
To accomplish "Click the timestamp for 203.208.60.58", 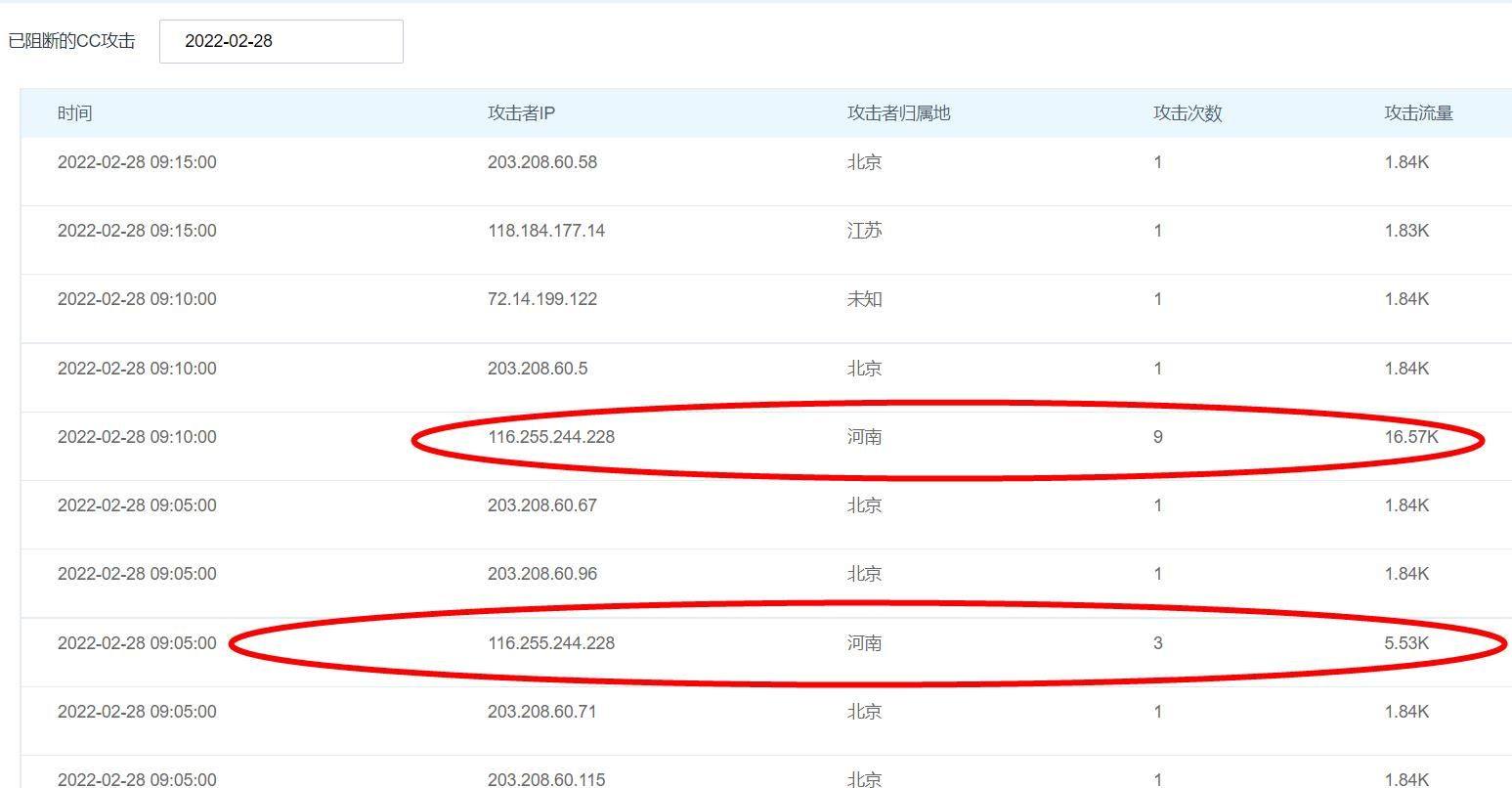I will (x=137, y=162).
